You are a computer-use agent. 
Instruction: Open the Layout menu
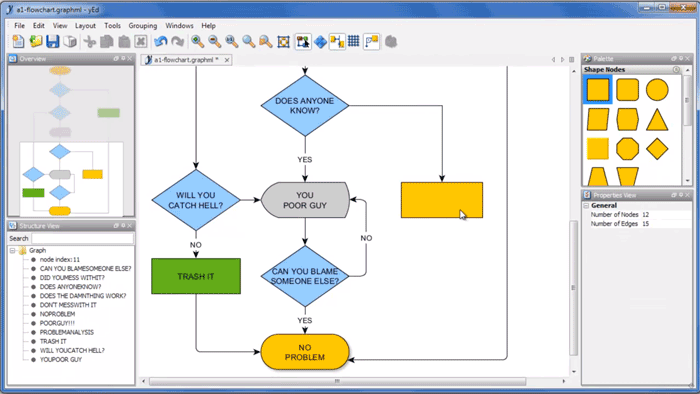(x=85, y=25)
